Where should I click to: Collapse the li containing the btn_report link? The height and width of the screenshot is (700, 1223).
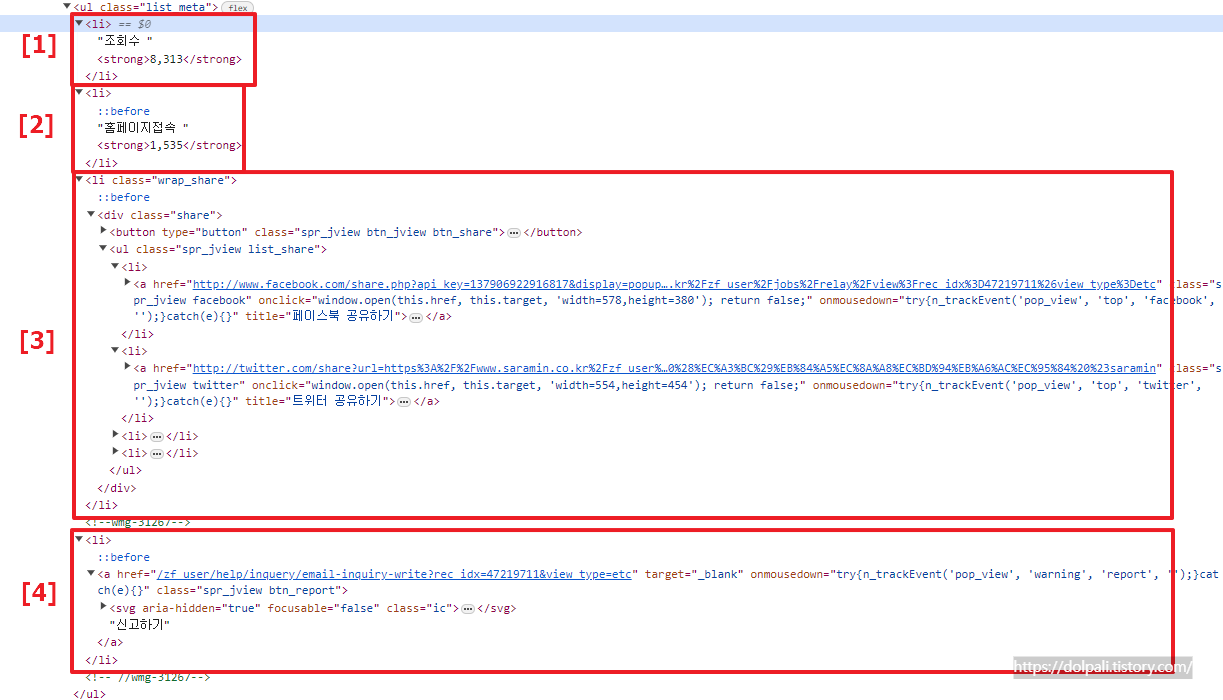79,539
